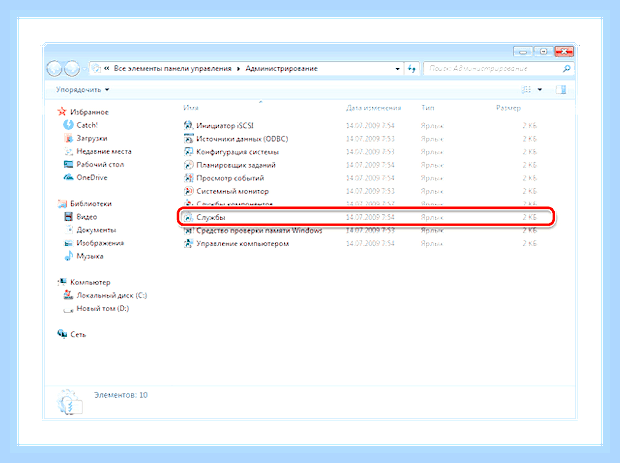This screenshot has height=463, width=620.
Task: Click the Недавние места icon
Action: coord(68,151)
